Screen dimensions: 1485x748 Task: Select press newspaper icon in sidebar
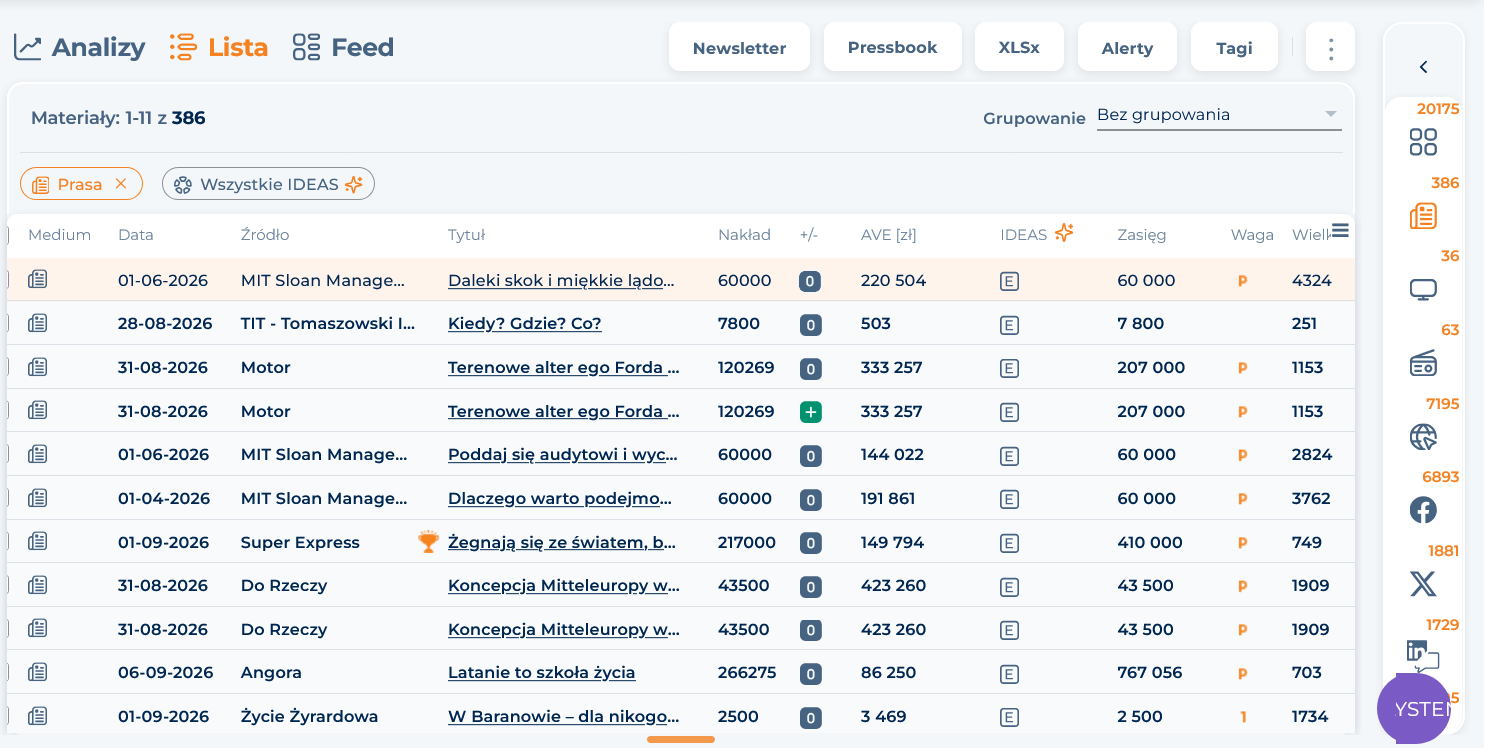point(1423,216)
